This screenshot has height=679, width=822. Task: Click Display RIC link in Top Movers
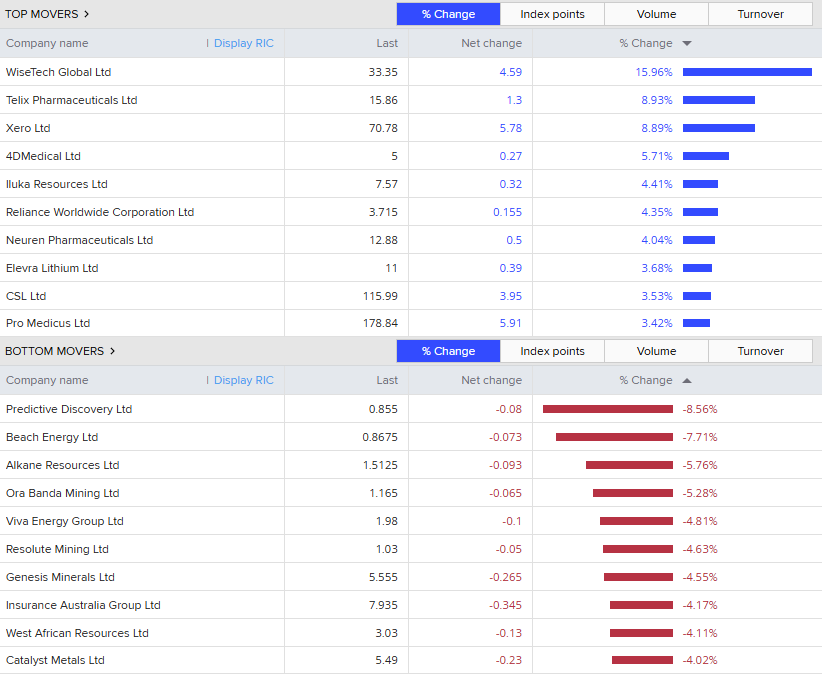pos(244,44)
